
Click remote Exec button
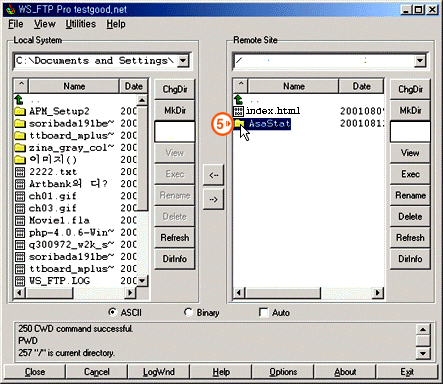[410, 174]
